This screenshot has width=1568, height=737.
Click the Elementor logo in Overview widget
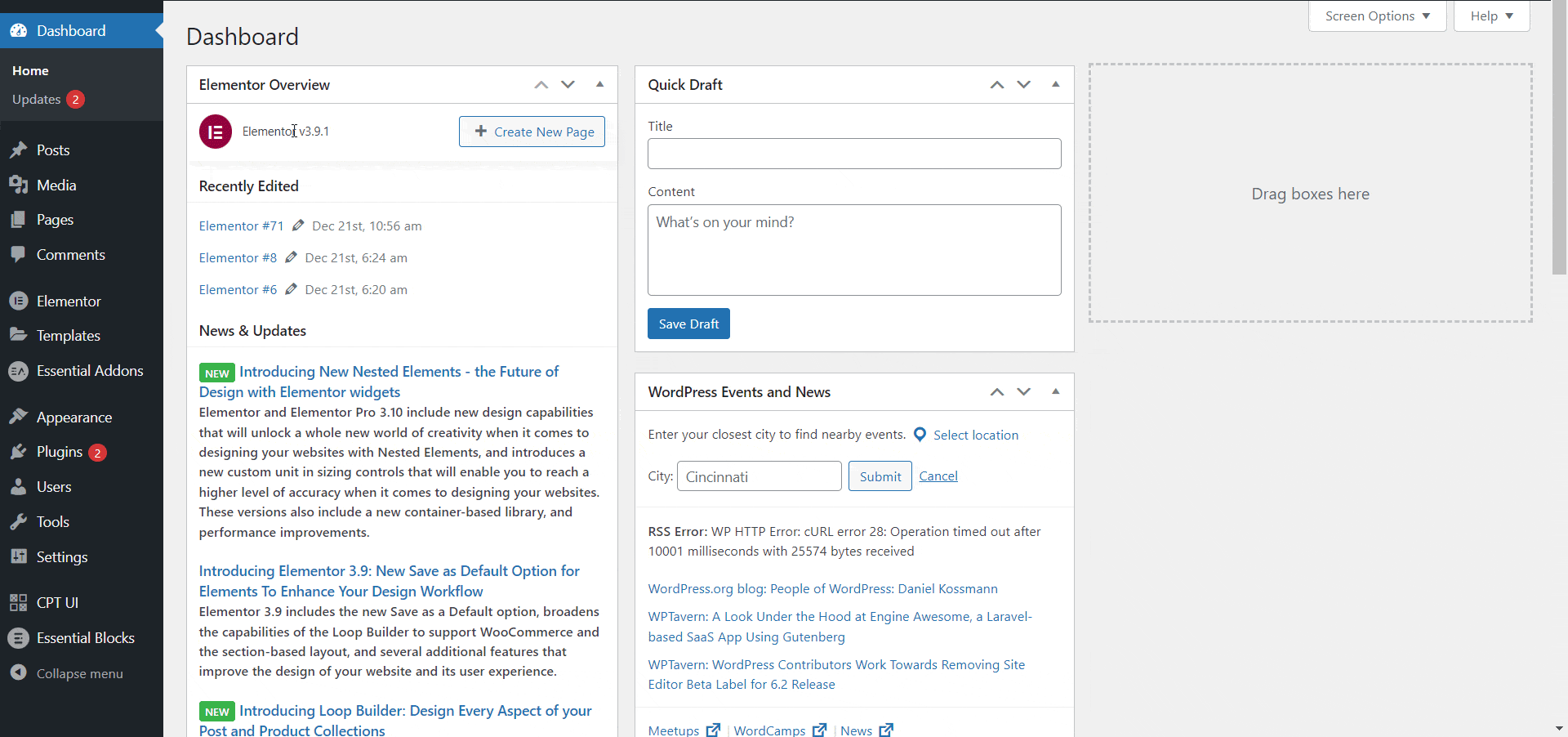point(216,132)
